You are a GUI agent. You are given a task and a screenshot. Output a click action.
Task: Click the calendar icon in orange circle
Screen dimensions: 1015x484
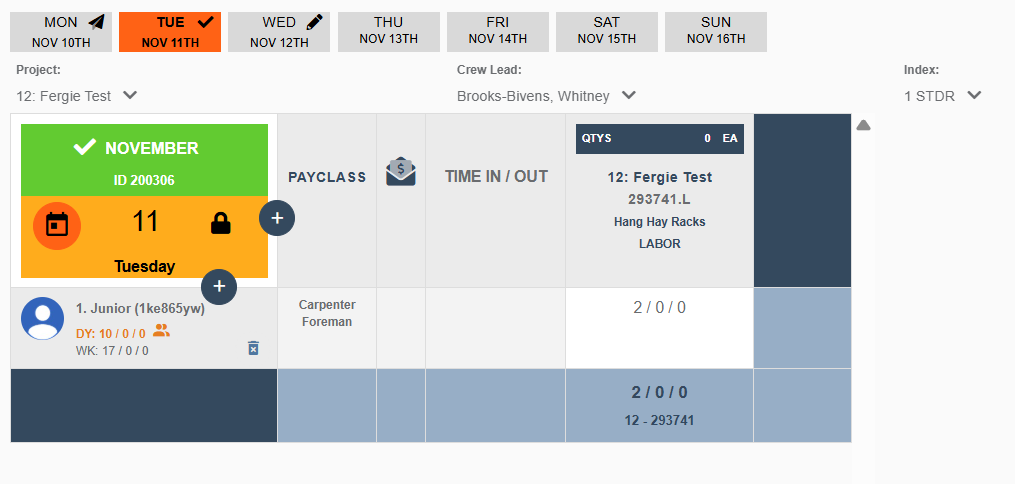pos(57,223)
